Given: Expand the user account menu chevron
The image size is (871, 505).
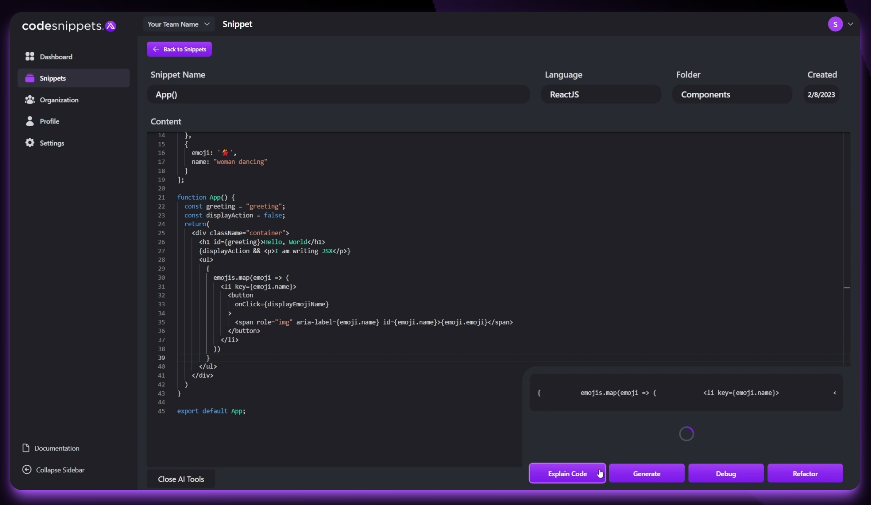Looking at the screenshot, I should click(x=850, y=24).
